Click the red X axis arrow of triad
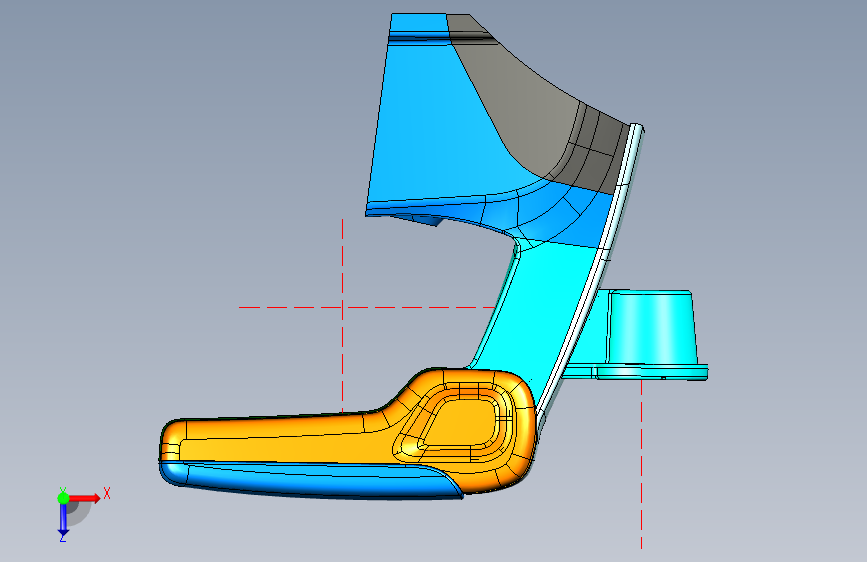Screen dimensions: 867x562 click(x=84, y=498)
